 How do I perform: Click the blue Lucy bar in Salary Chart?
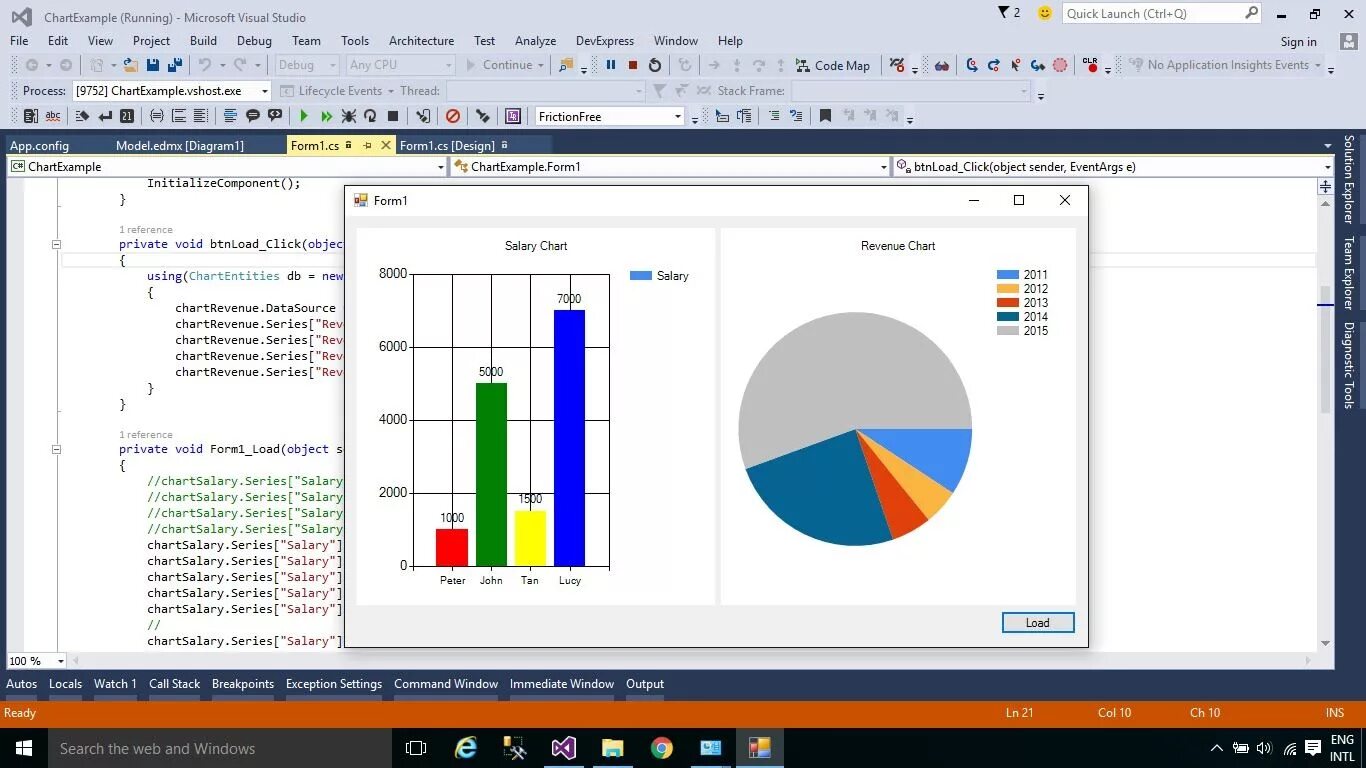pyautogui.click(x=569, y=438)
